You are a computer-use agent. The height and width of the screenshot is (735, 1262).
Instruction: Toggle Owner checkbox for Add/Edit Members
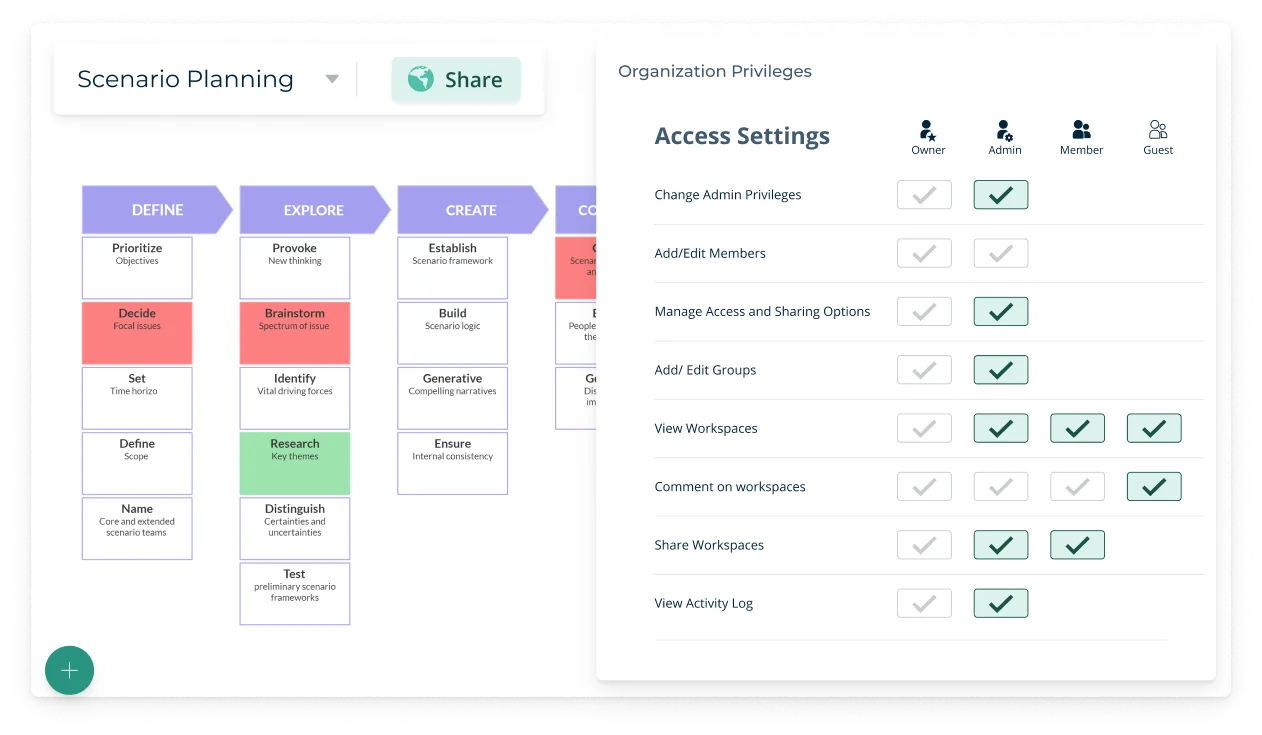point(924,253)
